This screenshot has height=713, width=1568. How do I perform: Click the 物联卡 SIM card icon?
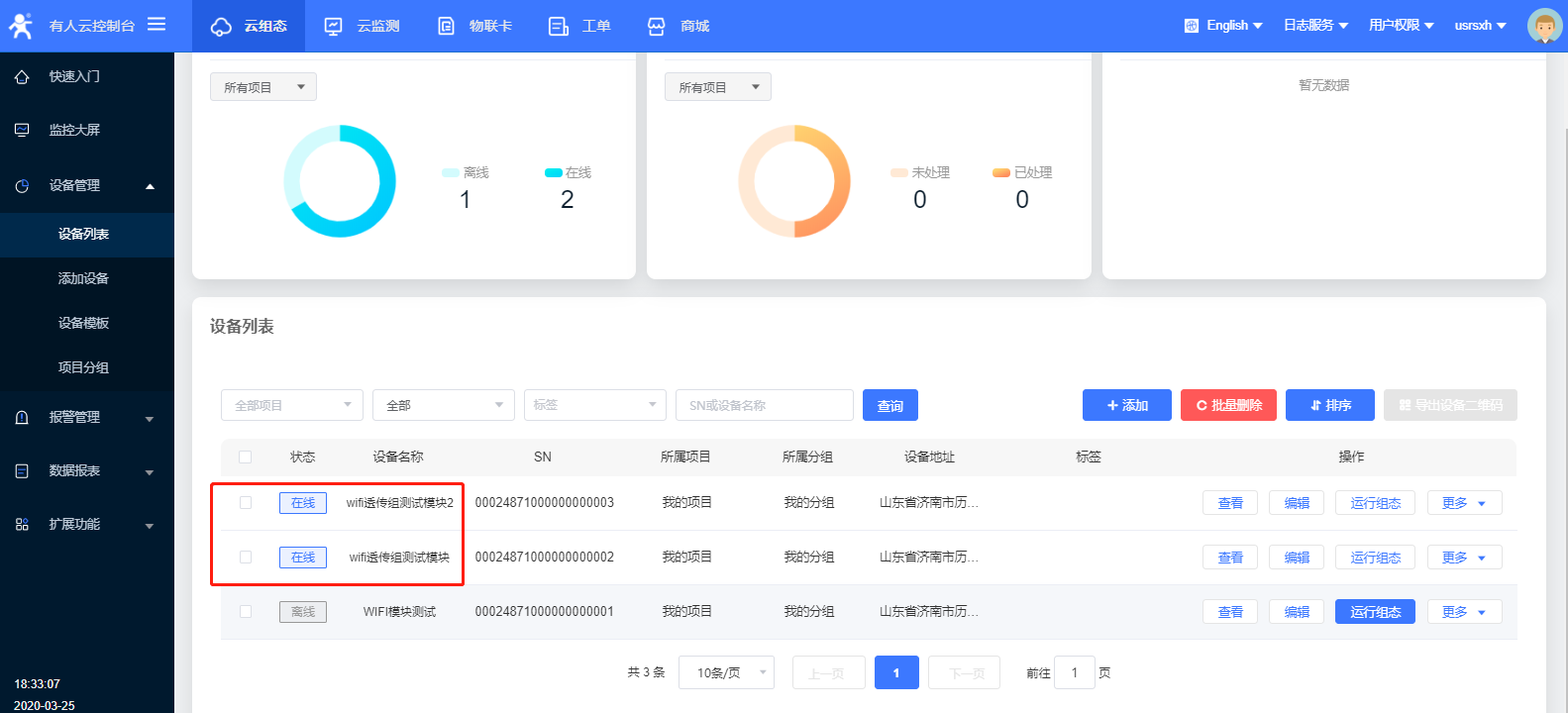coord(447,27)
